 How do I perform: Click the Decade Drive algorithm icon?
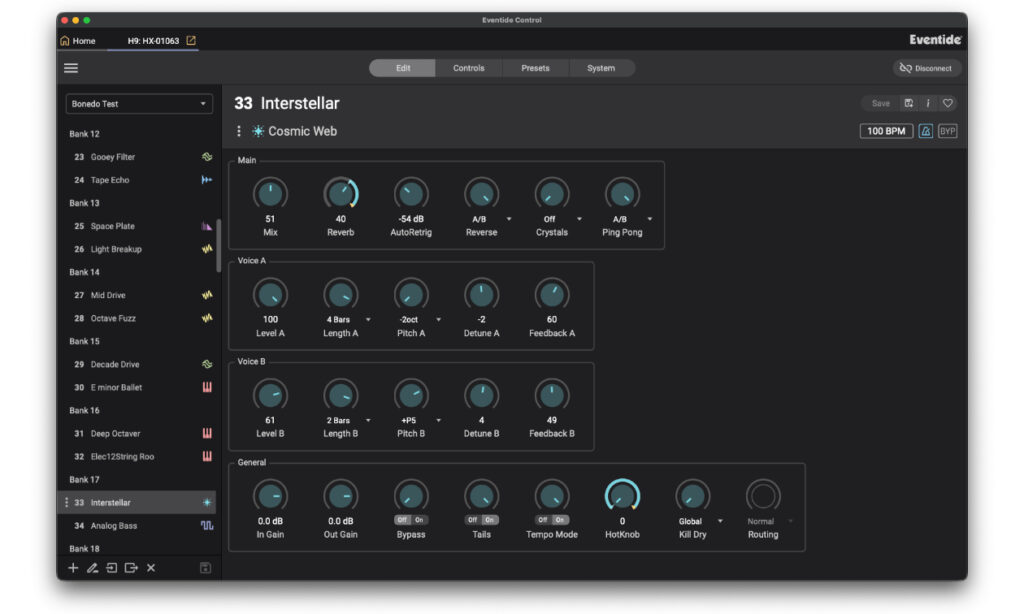(x=207, y=364)
